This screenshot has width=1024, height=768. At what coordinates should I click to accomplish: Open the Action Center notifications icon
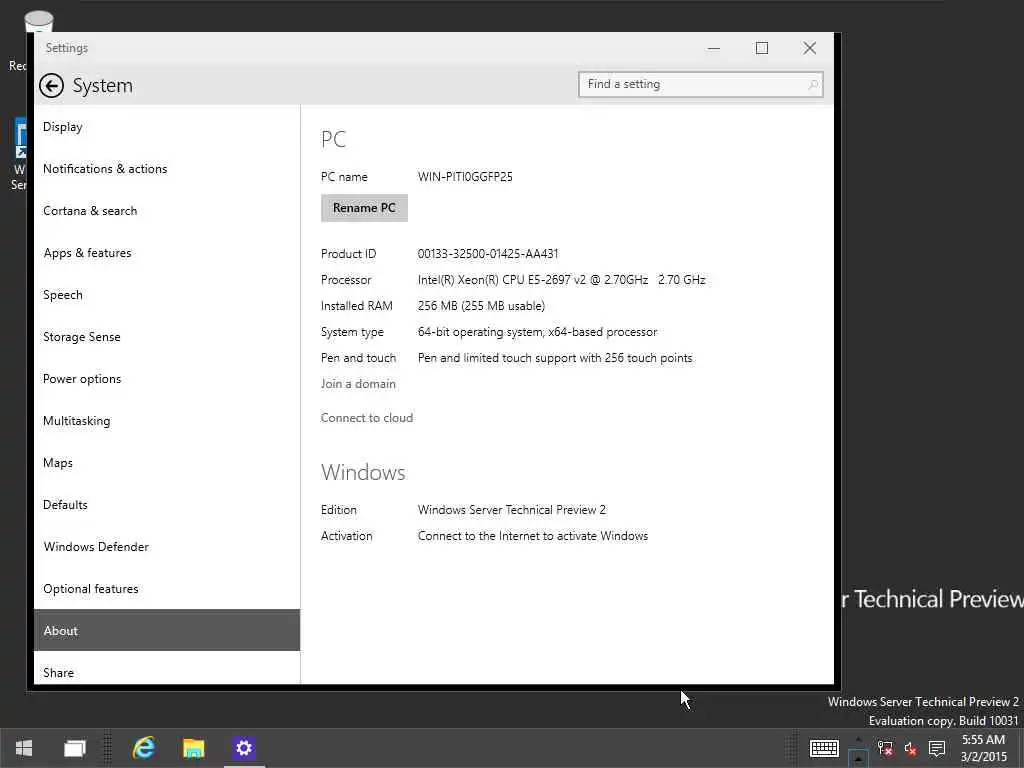tap(937, 748)
